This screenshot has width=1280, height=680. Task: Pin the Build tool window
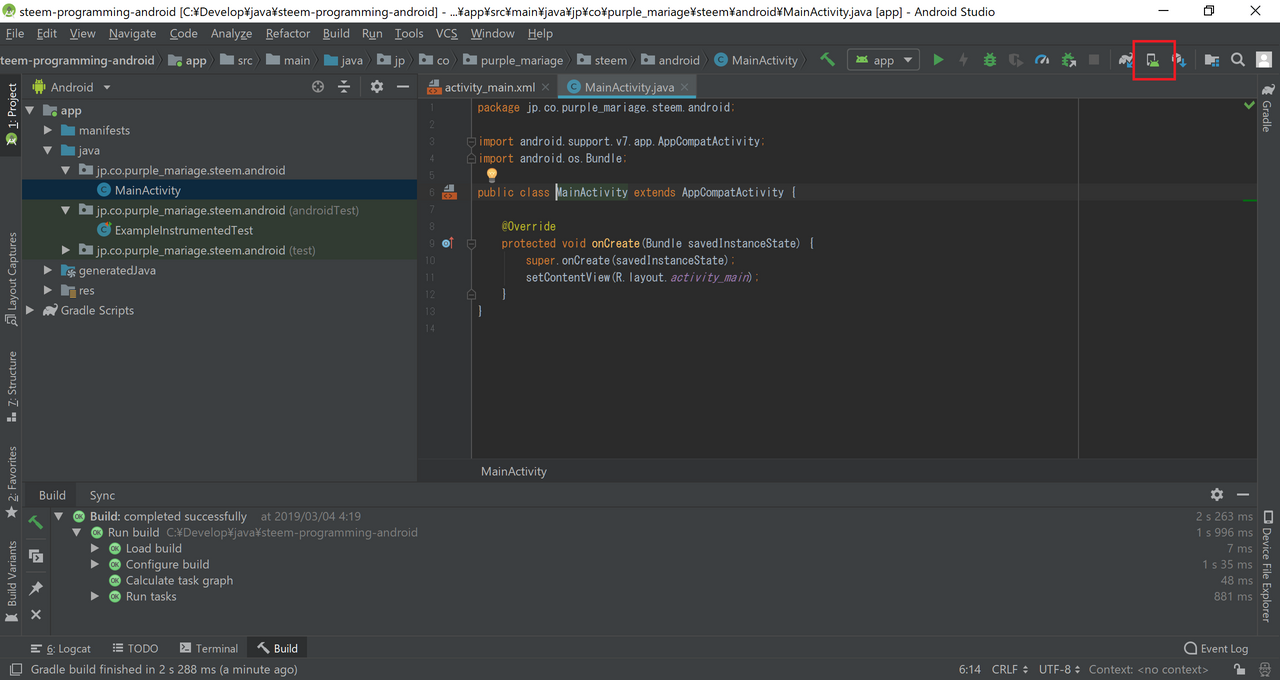point(35,588)
